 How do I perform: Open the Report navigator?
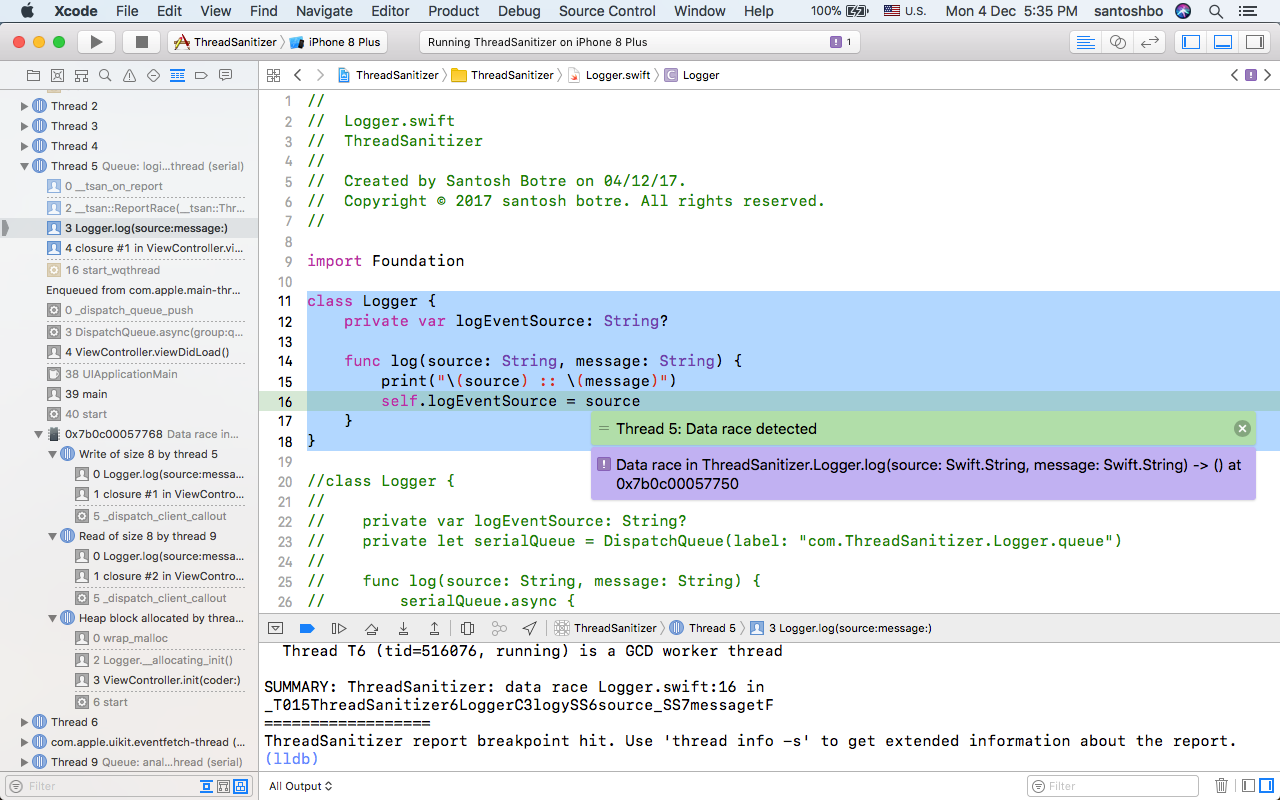click(x=225, y=75)
